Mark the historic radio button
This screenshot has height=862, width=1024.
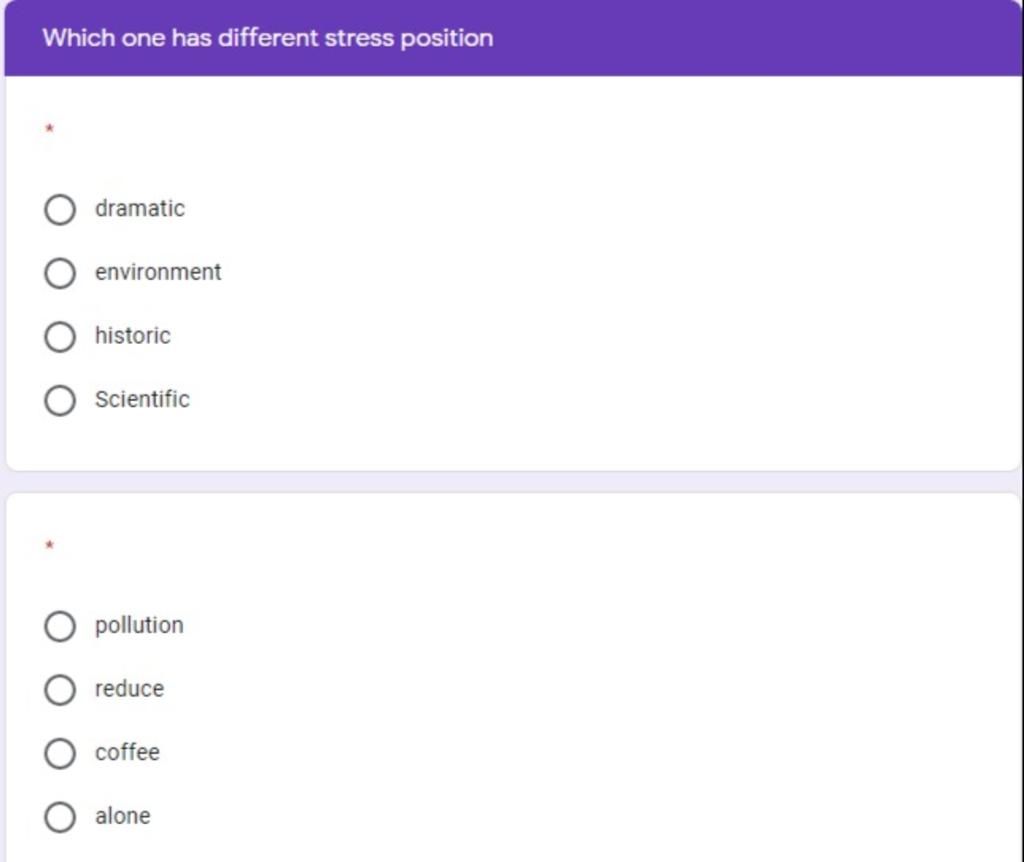(60, 336)
